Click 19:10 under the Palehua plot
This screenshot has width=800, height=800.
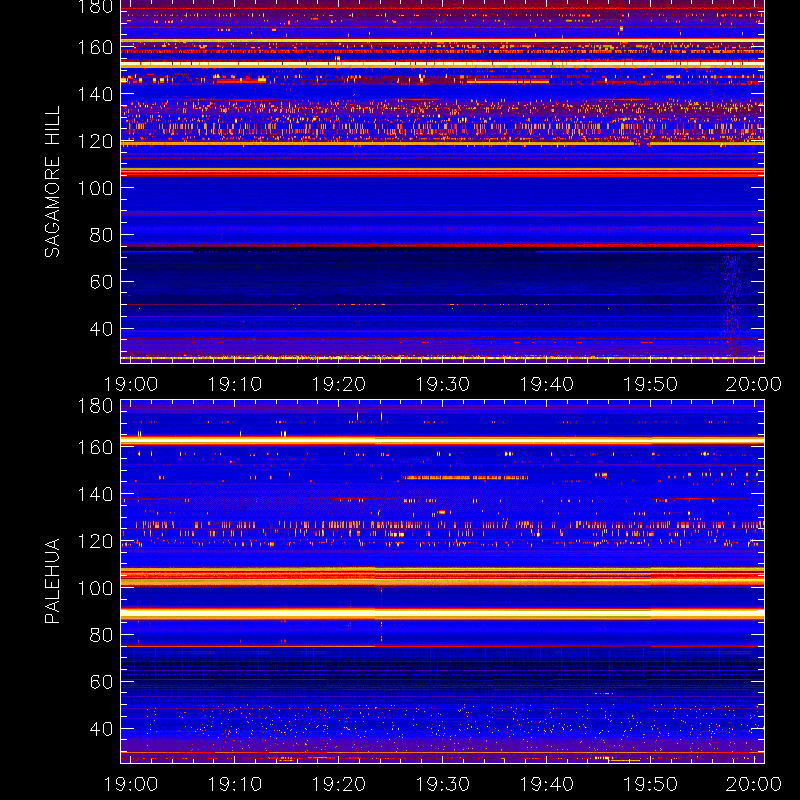click(235, 784)
